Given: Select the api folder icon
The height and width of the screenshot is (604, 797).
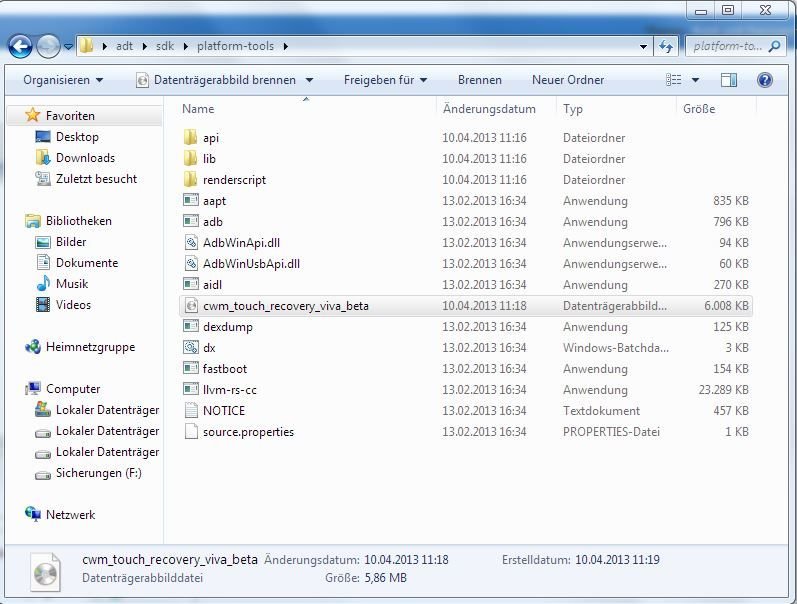Looking at the screenshot, I should (x=191, y=137).
